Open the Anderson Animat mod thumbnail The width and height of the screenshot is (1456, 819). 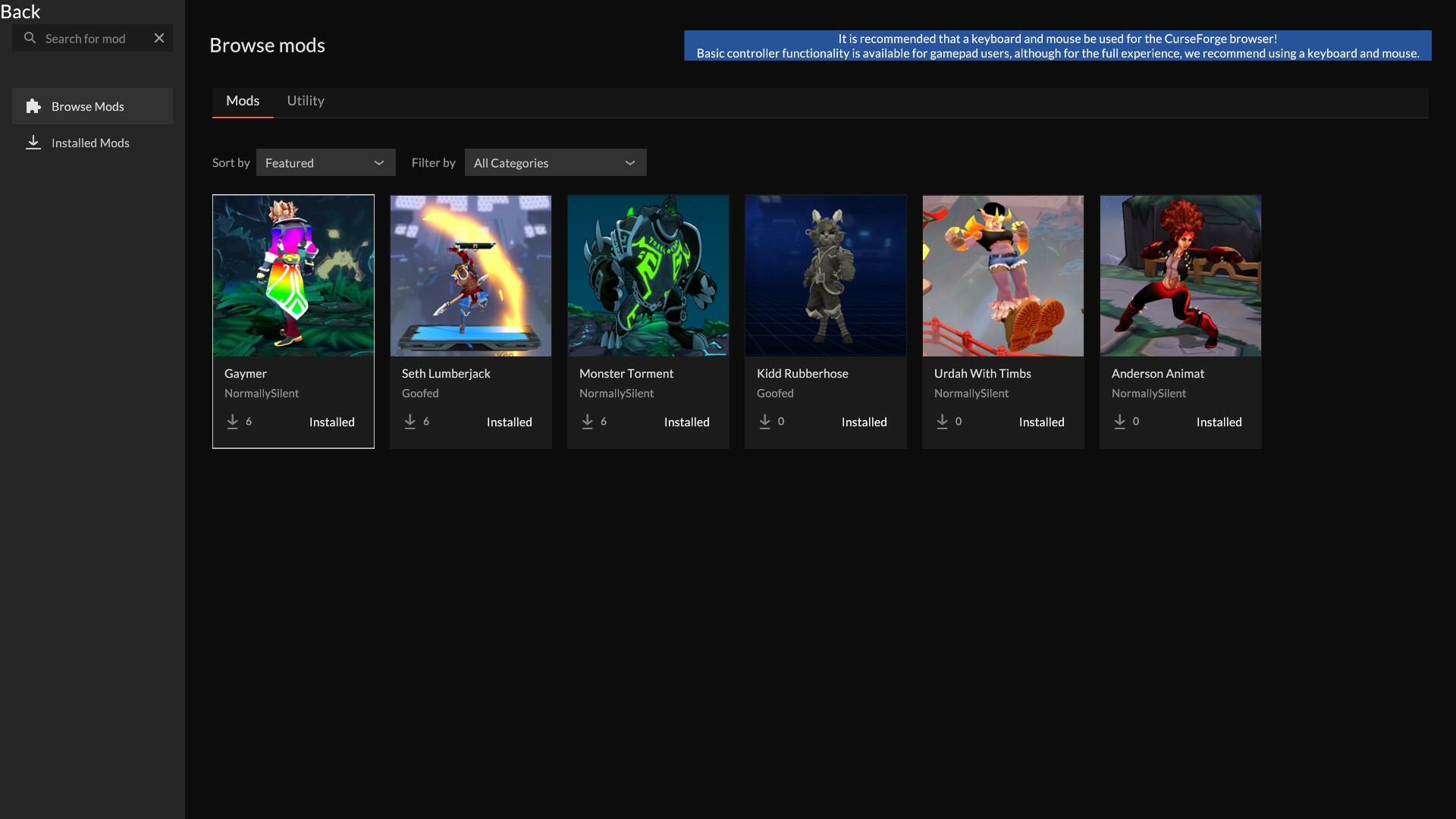[1181, 276]
